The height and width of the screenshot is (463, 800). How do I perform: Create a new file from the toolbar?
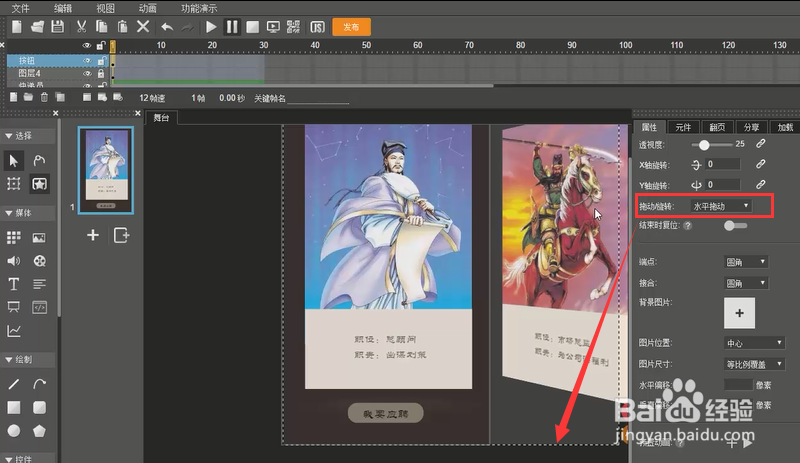(17, 27)
